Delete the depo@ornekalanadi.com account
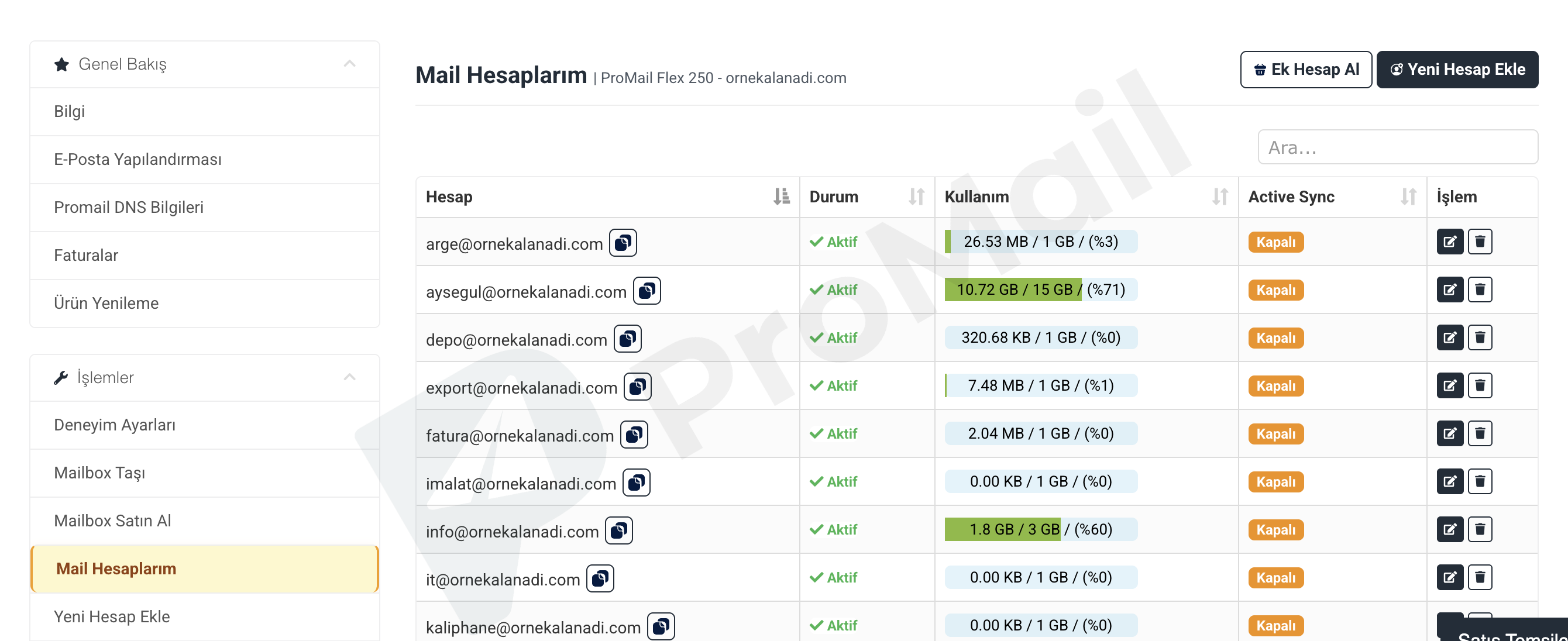Screen dimensions: 1568x641 [1480, 337]
